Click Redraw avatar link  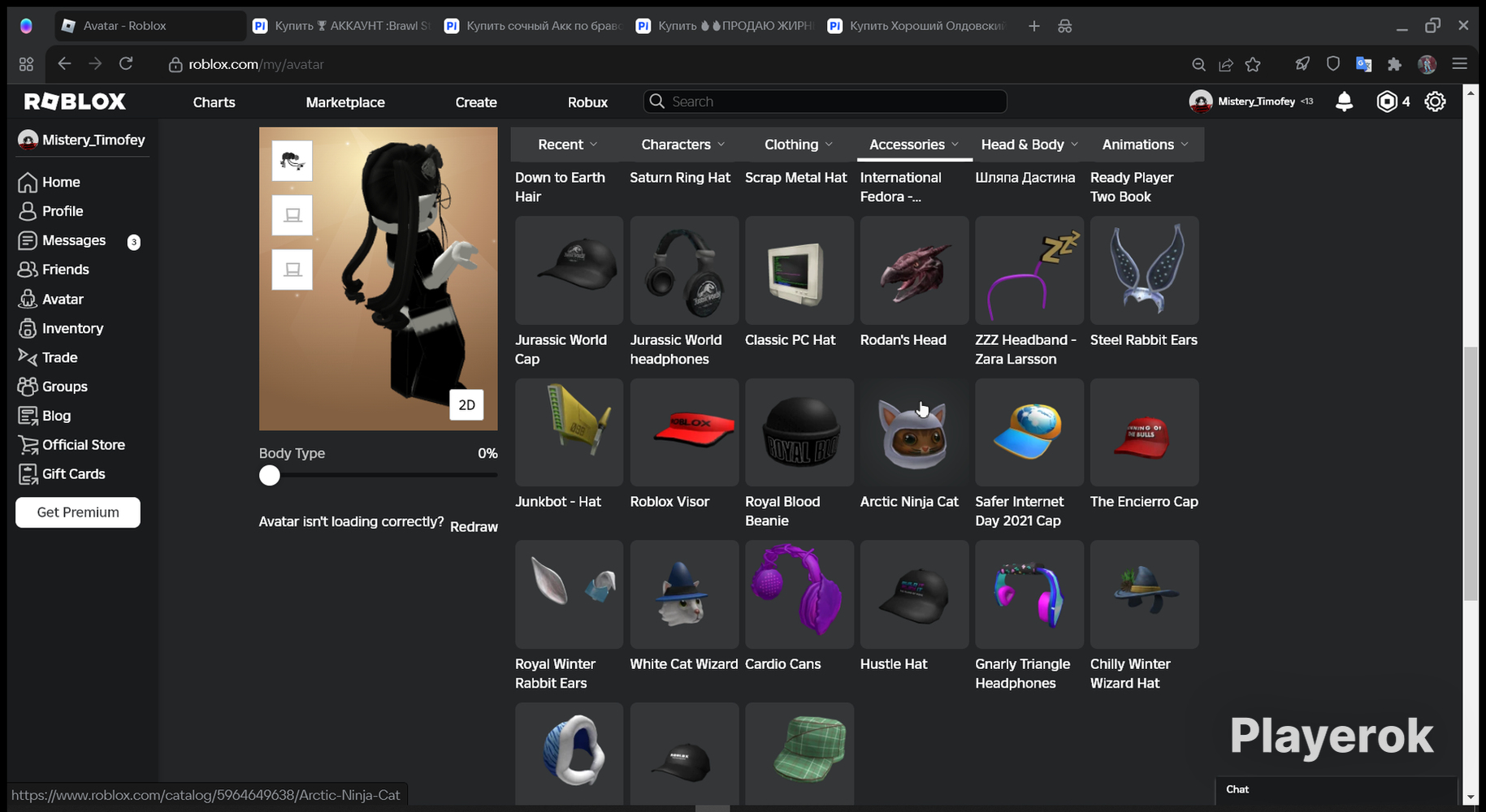[474, 527]
